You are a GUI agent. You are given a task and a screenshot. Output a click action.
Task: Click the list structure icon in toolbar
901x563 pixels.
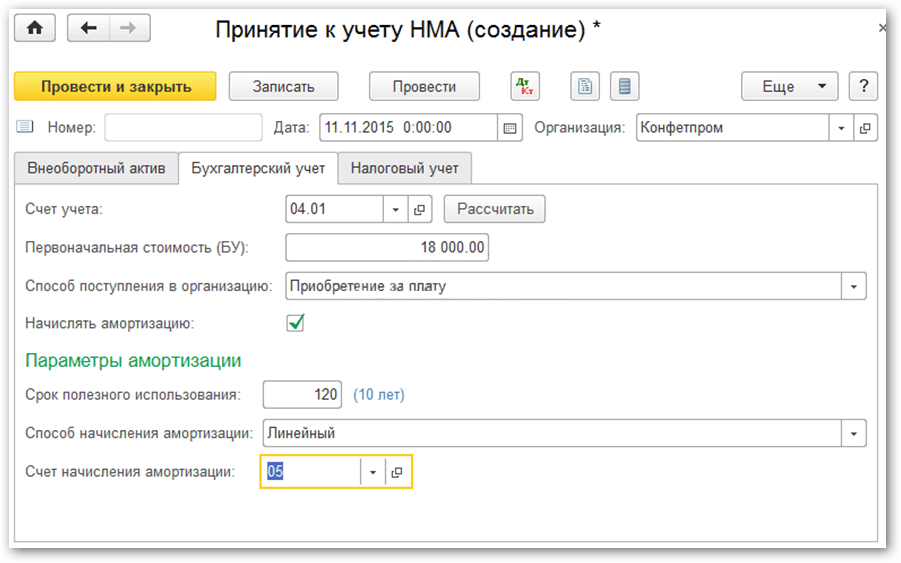pyautogui.click(x=625, y=87)
